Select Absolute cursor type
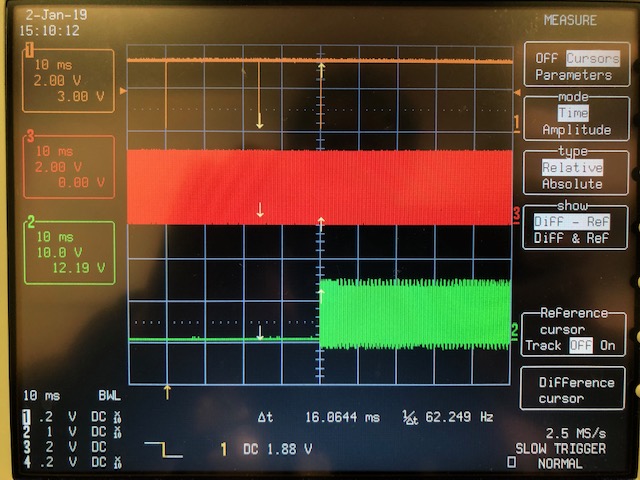 tap(572, 184)
